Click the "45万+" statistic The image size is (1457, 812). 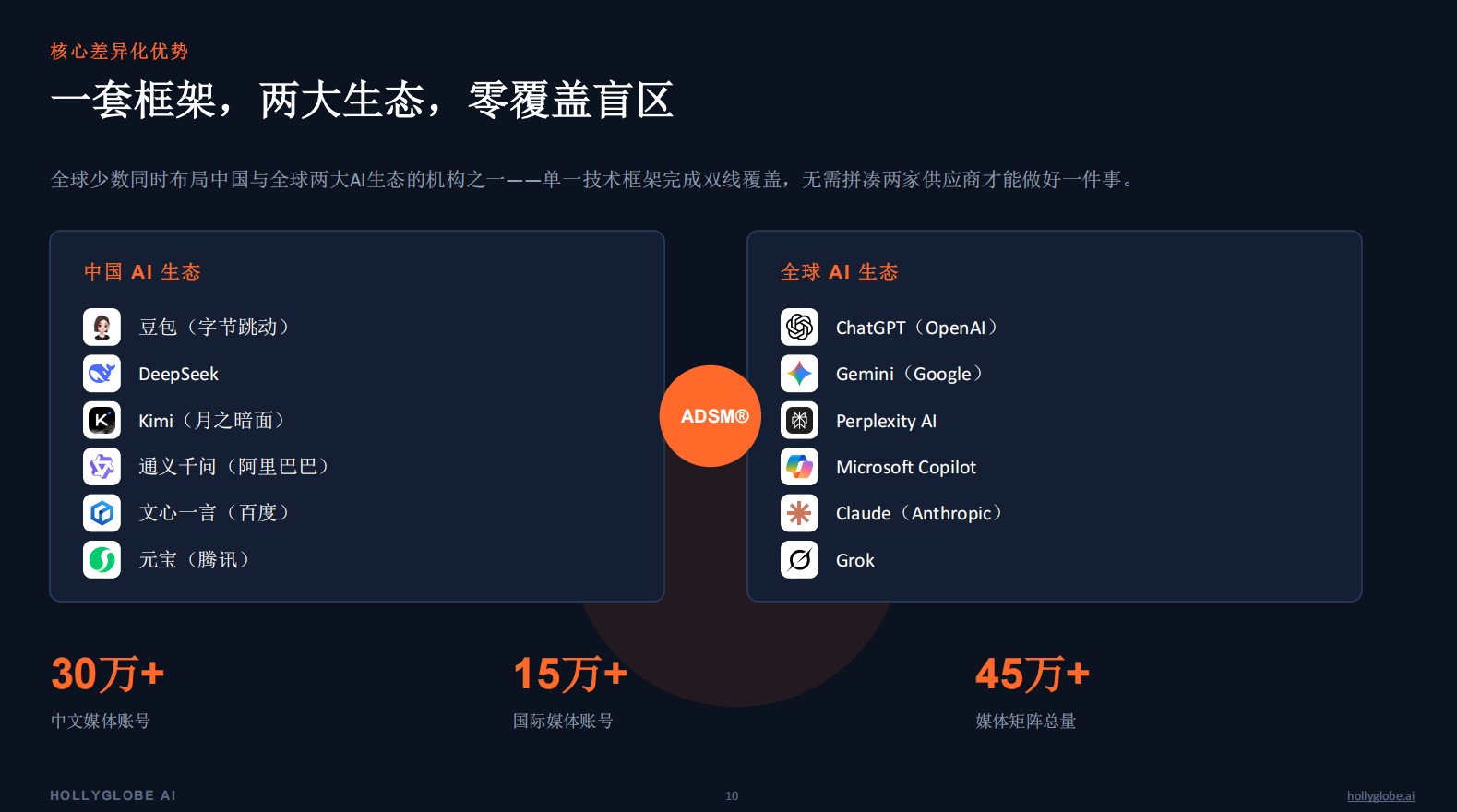pos(1033,674)
